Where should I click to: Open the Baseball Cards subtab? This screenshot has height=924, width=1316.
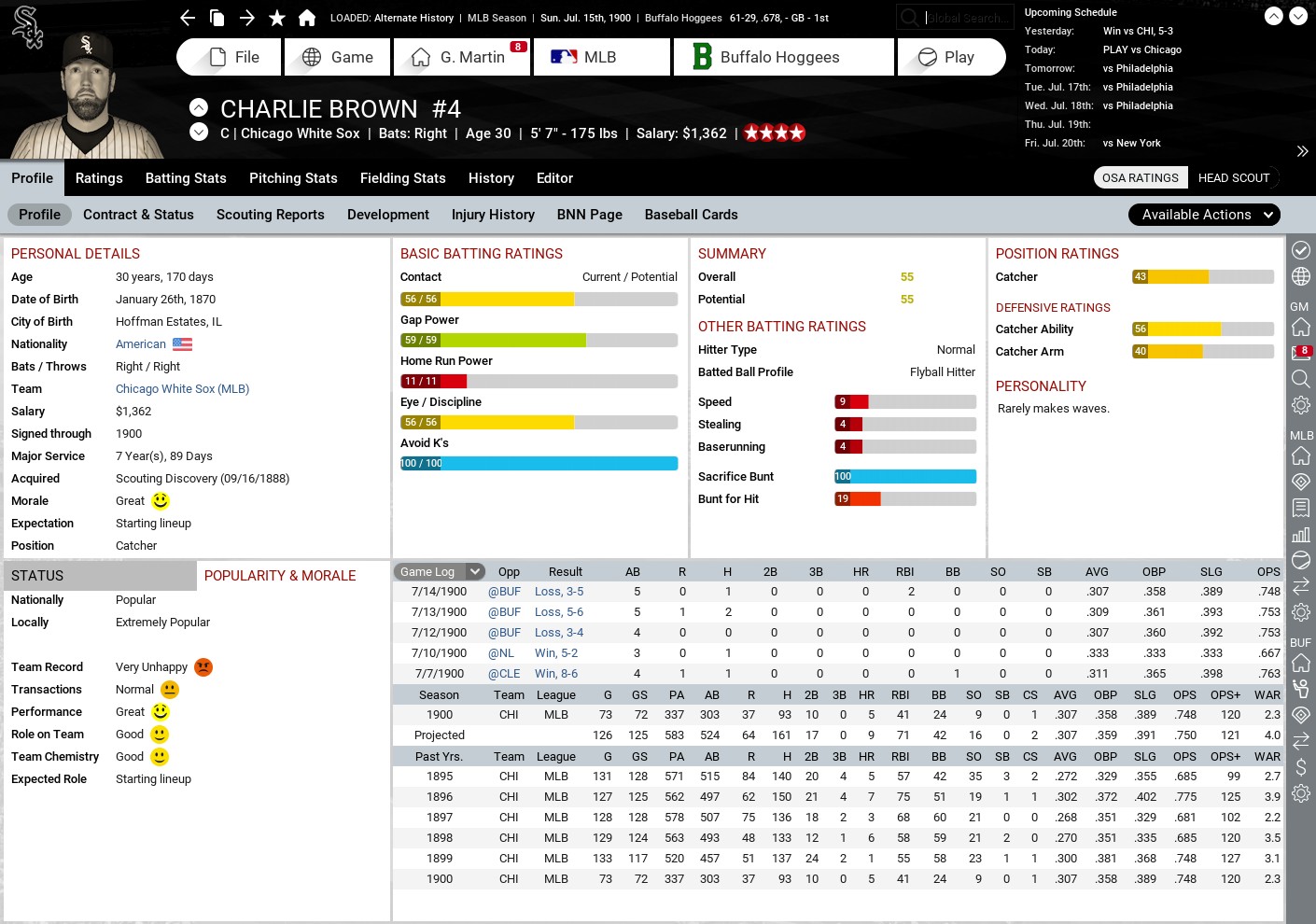(692, 215)
